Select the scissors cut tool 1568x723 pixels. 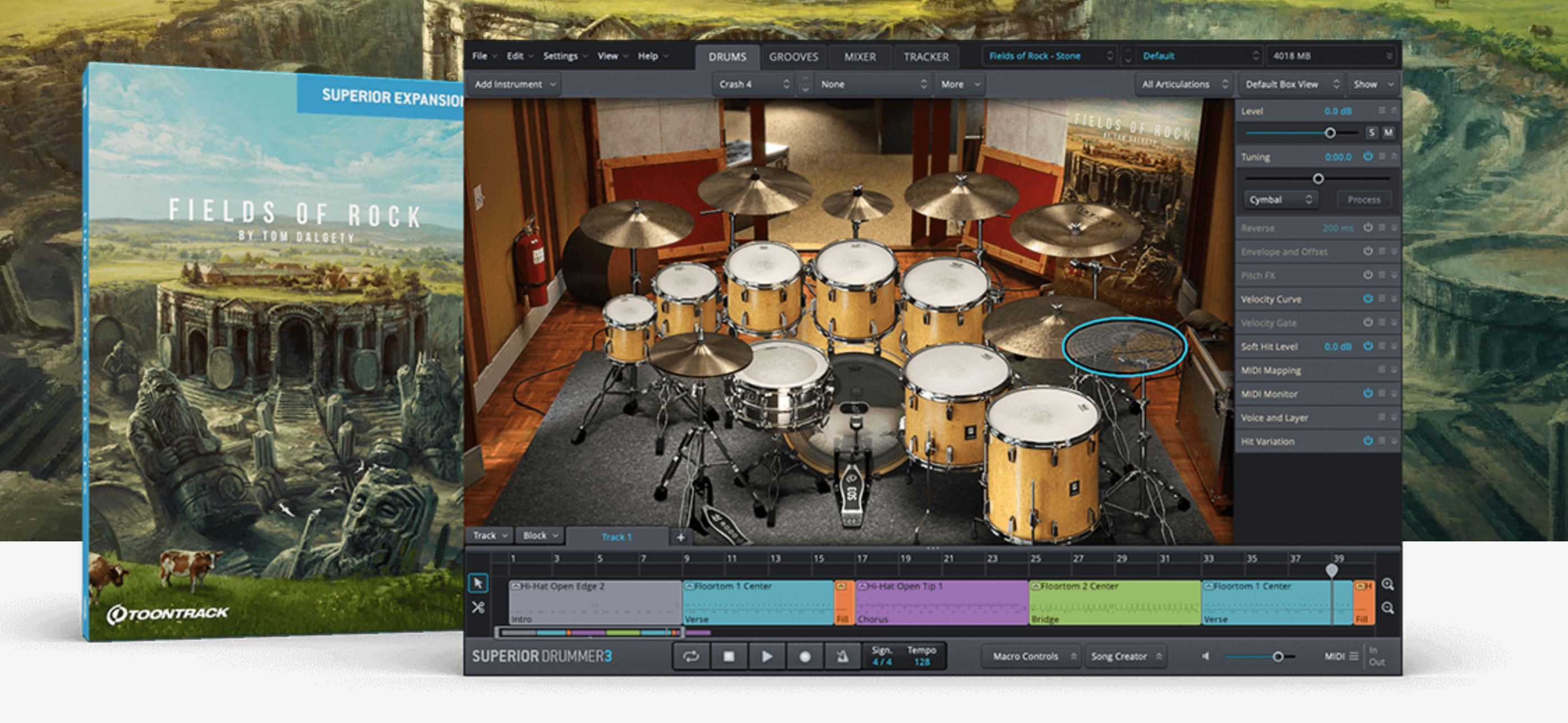coord(478,608)
